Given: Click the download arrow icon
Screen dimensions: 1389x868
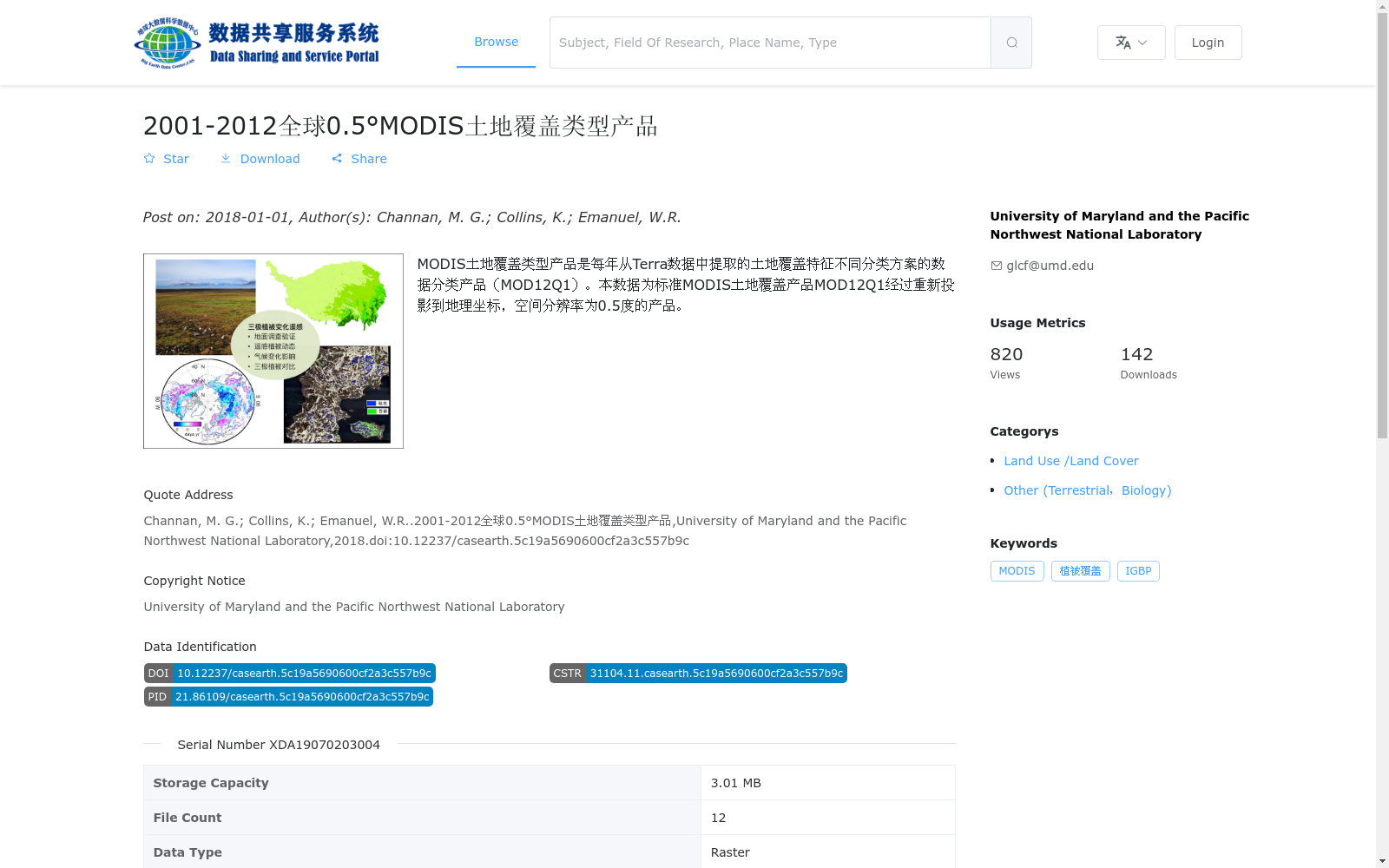Looking at the screenshot, I should pos(226,158).
